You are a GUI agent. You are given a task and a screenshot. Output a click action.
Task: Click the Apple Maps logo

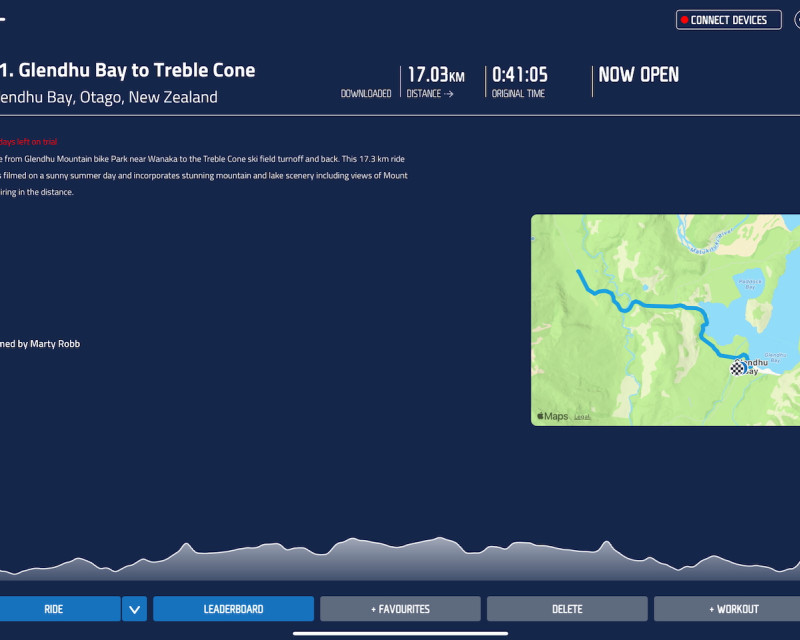pos(552,416)
